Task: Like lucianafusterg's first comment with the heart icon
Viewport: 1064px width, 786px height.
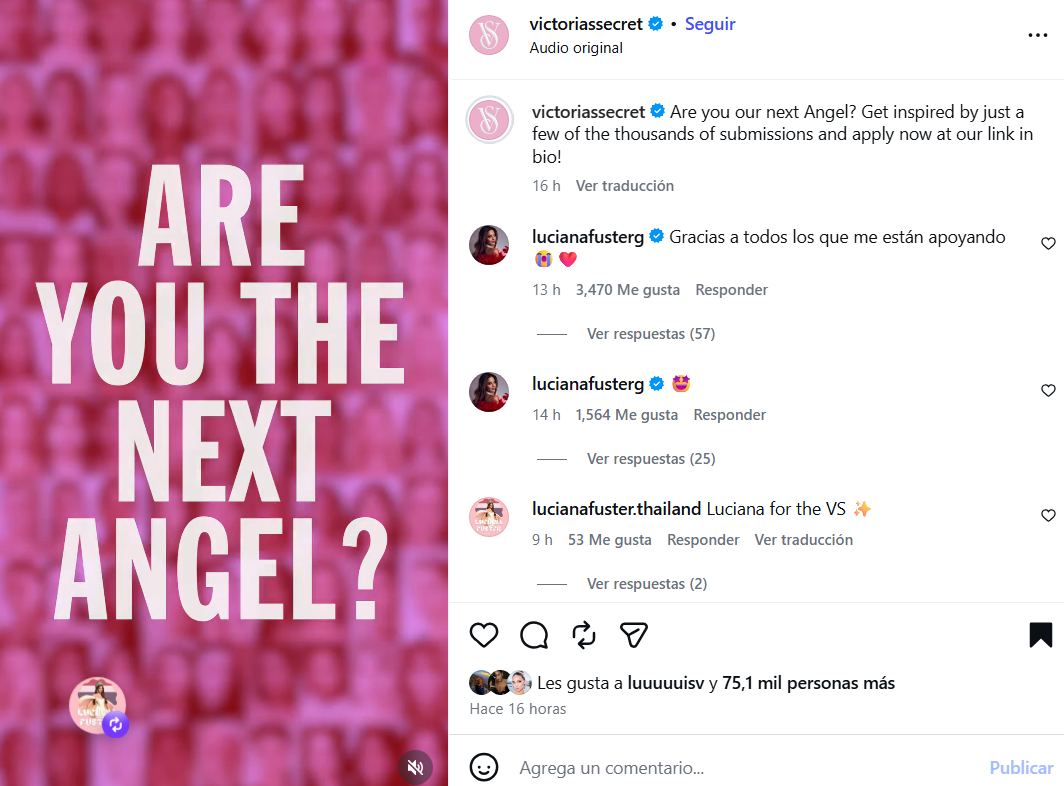Action: coord(1048,243)
